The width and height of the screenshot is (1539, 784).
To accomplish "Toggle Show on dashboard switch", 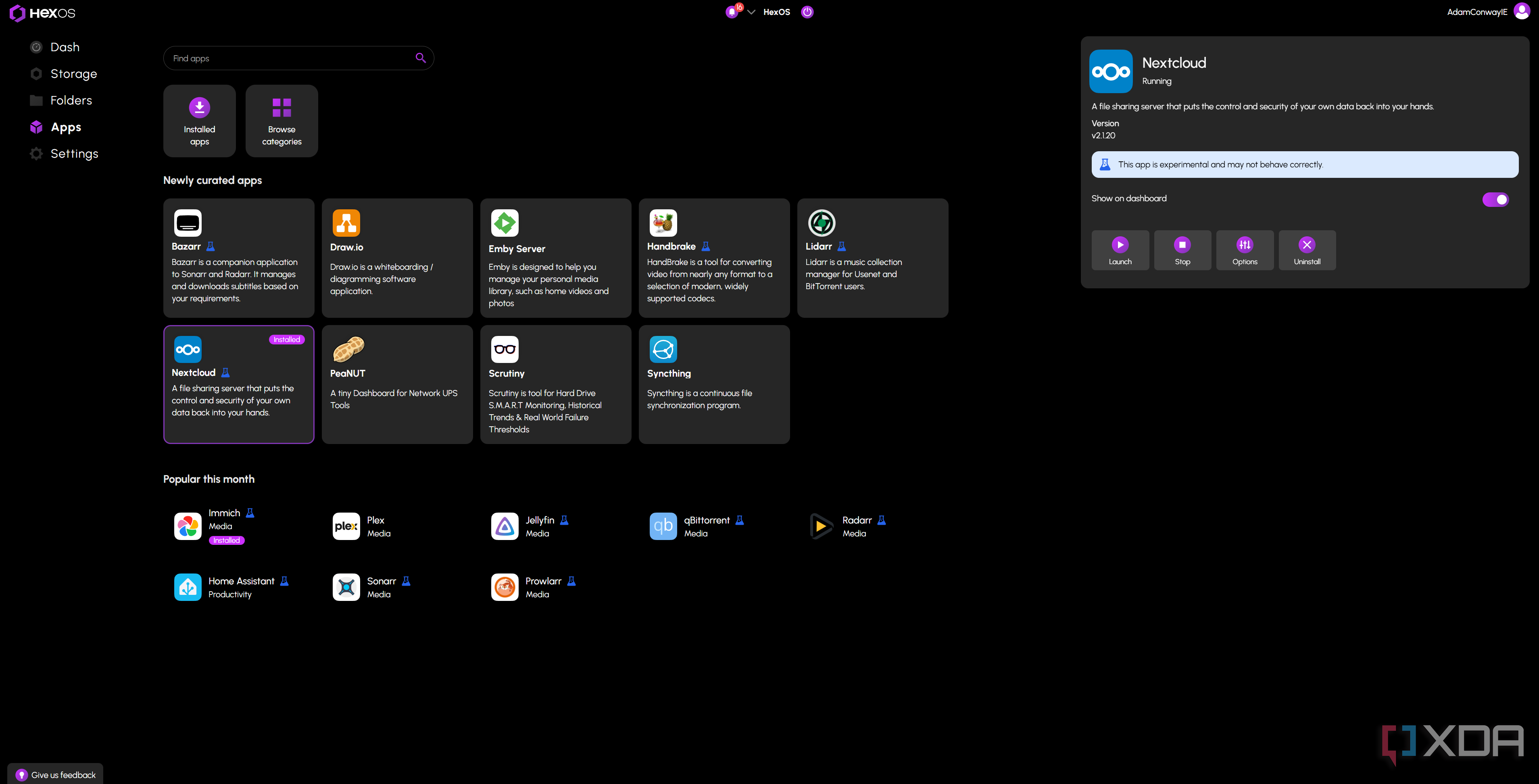I will click(x=1495, y=199).
